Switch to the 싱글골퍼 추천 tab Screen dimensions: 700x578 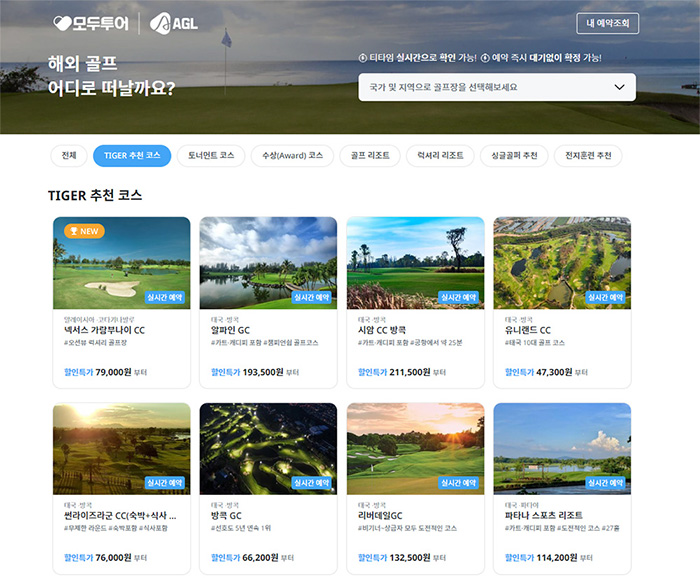(515, 156)
